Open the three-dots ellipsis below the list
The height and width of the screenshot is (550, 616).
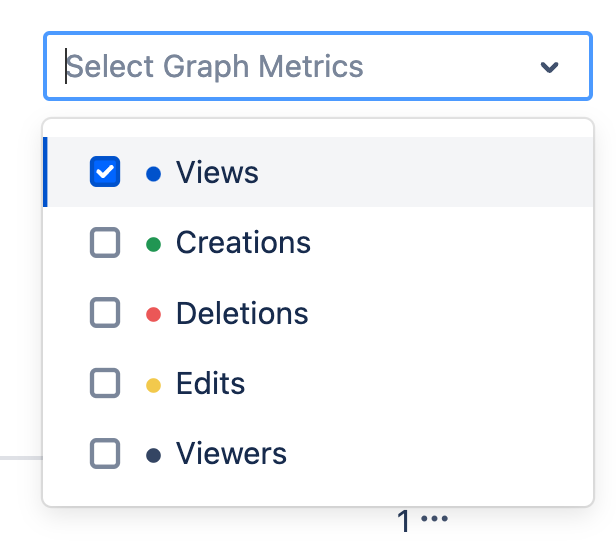pos(435,520)
